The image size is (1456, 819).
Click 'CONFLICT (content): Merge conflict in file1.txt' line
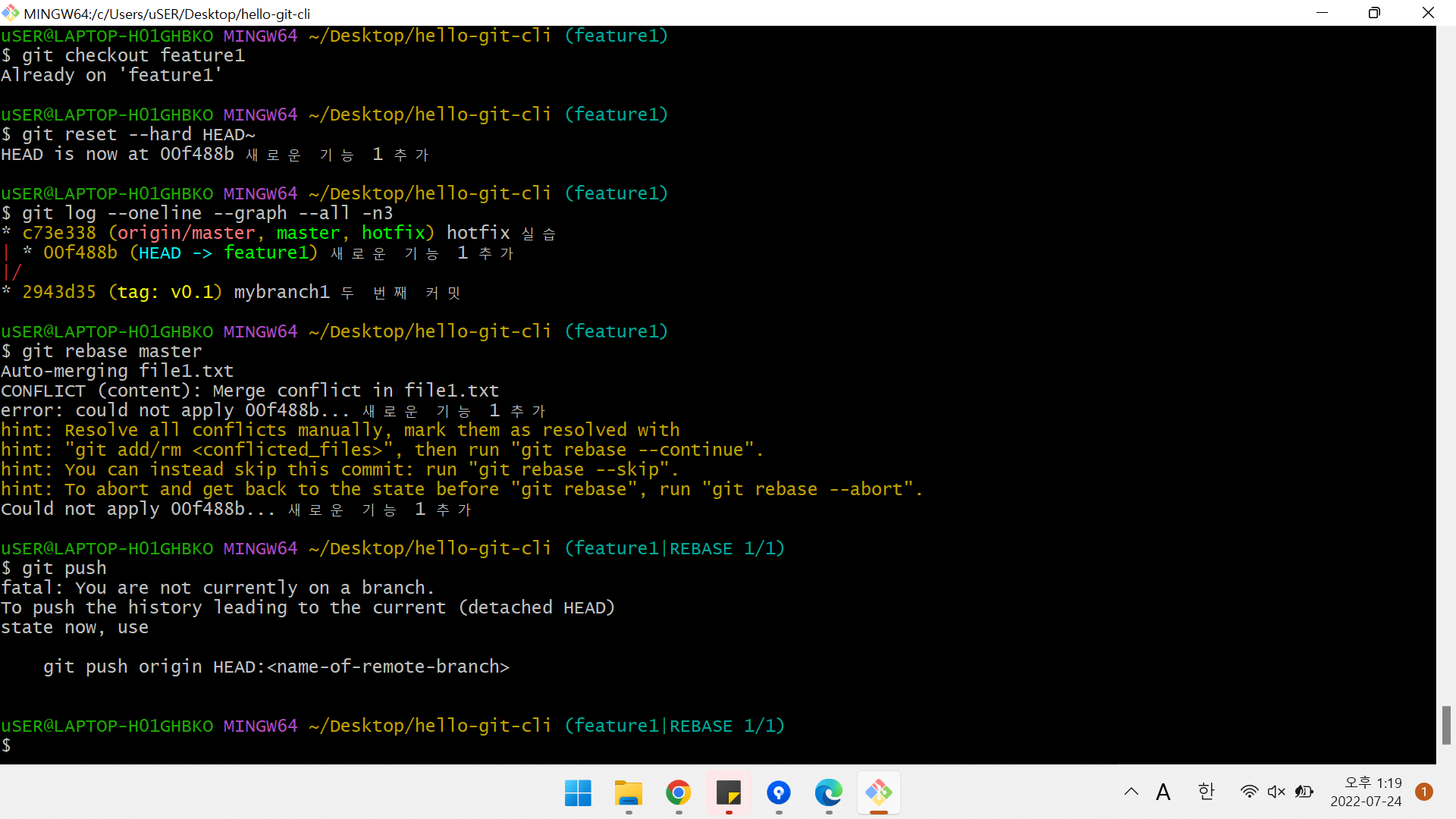tap(249, 391)
